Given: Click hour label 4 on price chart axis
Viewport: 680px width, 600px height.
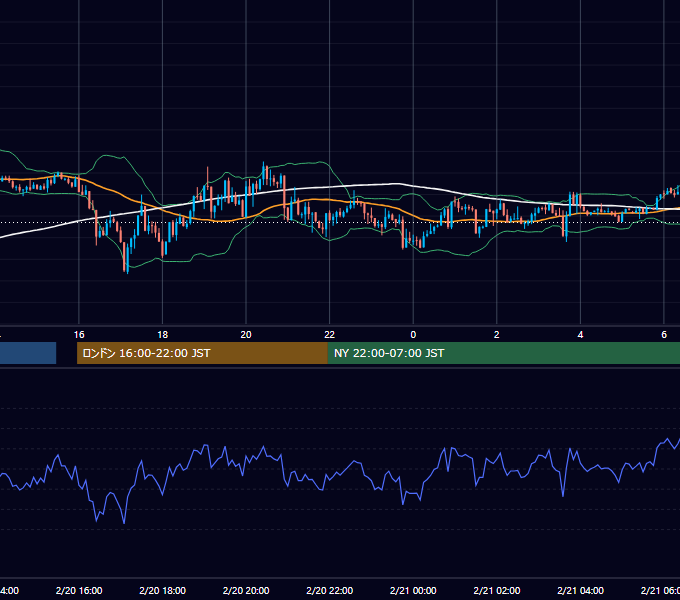Looking at the screenshot, I should tap(580, 335).
